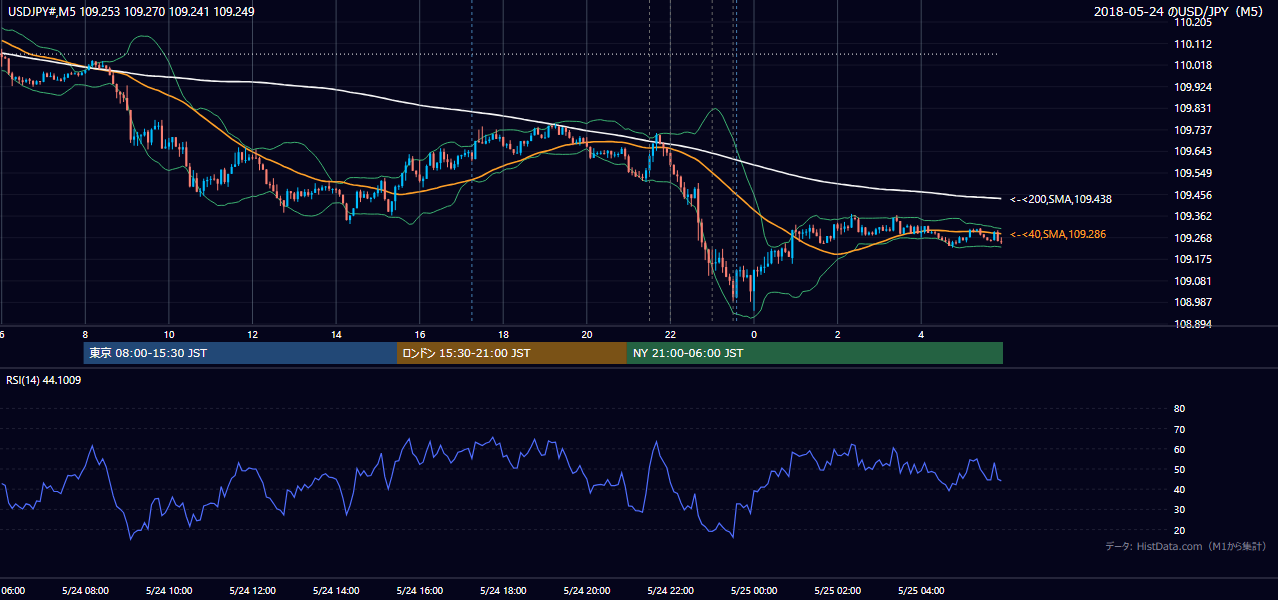The width and height of the screenshot is (1278, 600).
Task: Click the bottom date label 5/25 04:00
Action: 920,591
